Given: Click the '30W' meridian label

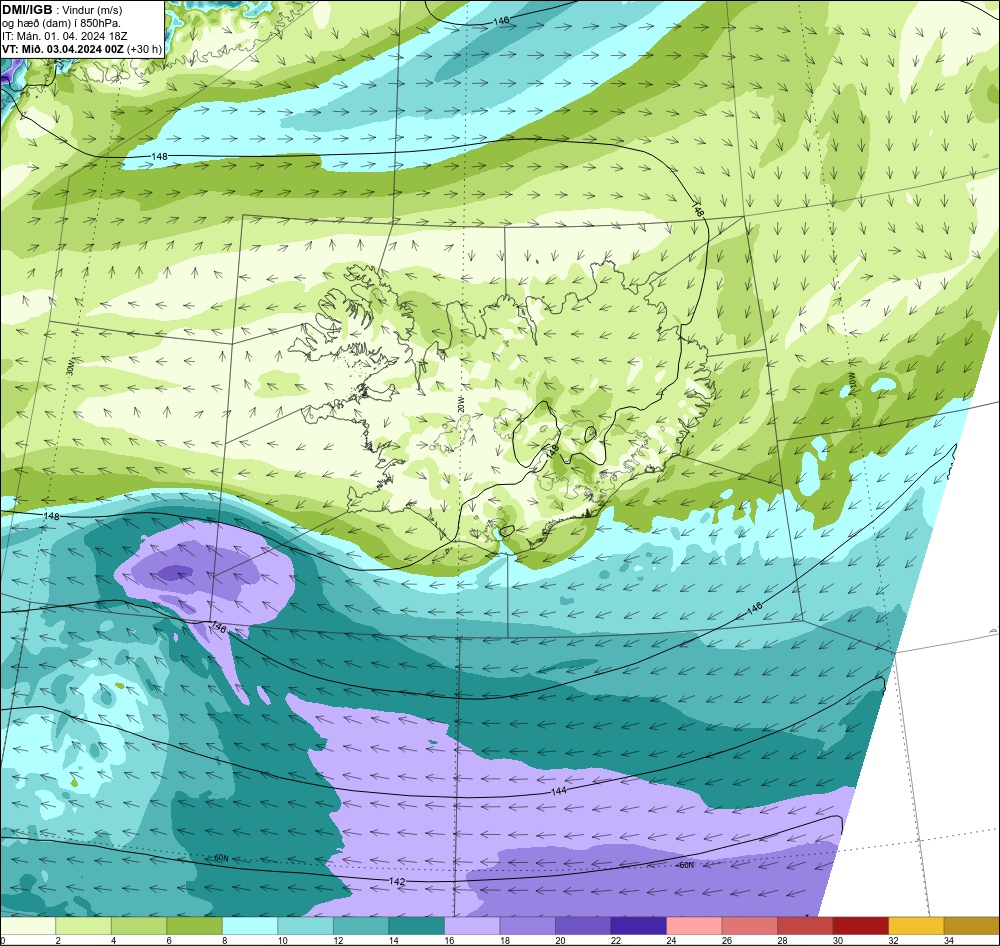Looking at the screenshot, I should [x=70, y=368].
